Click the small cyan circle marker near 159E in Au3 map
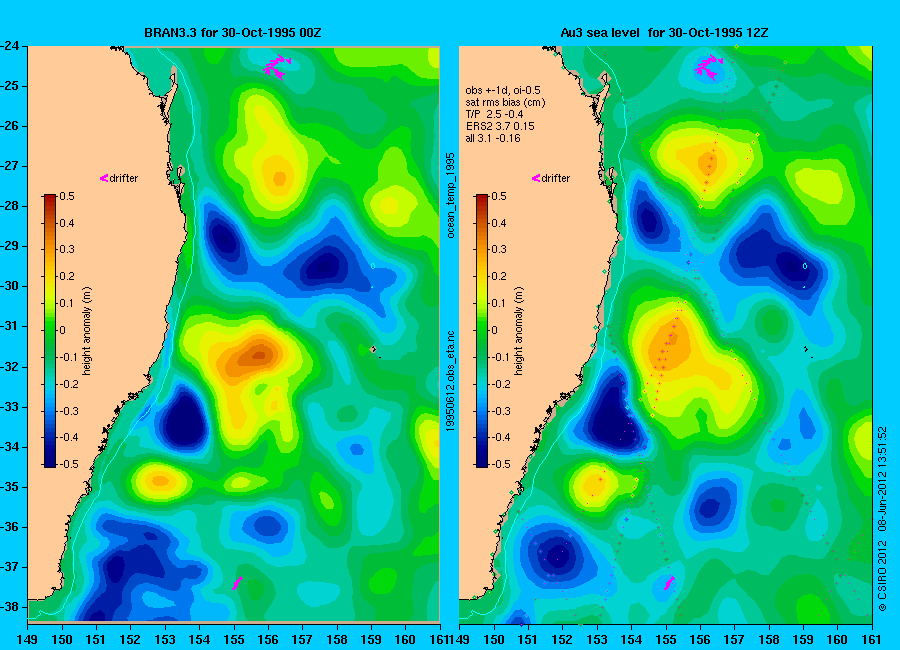Viewport: 900px width, 650px height. click(804, 266)
